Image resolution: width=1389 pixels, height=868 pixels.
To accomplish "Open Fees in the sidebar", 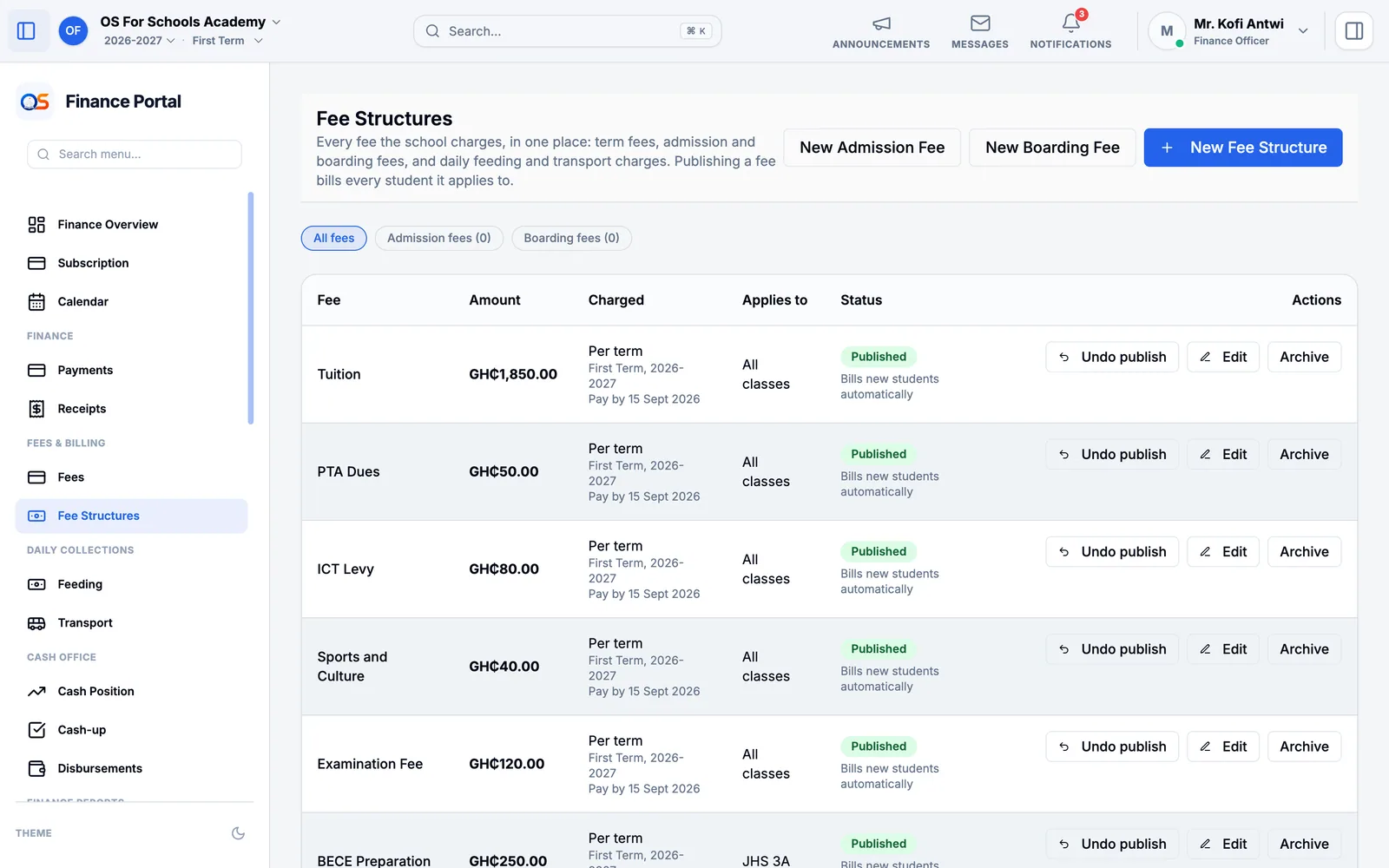I will (131, 477).
